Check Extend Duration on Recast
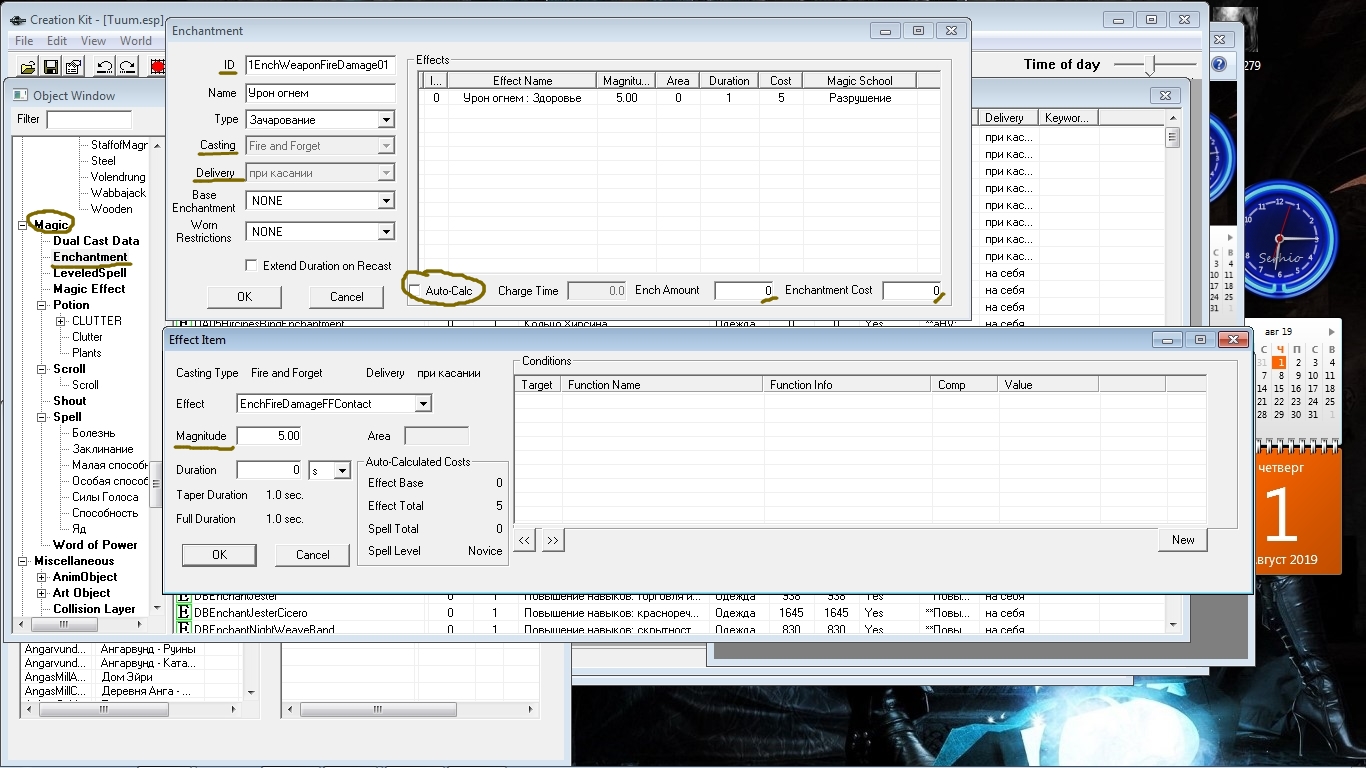Image resolution: width=1366 pixels, height=768 pixels. [x=252, y=266]
